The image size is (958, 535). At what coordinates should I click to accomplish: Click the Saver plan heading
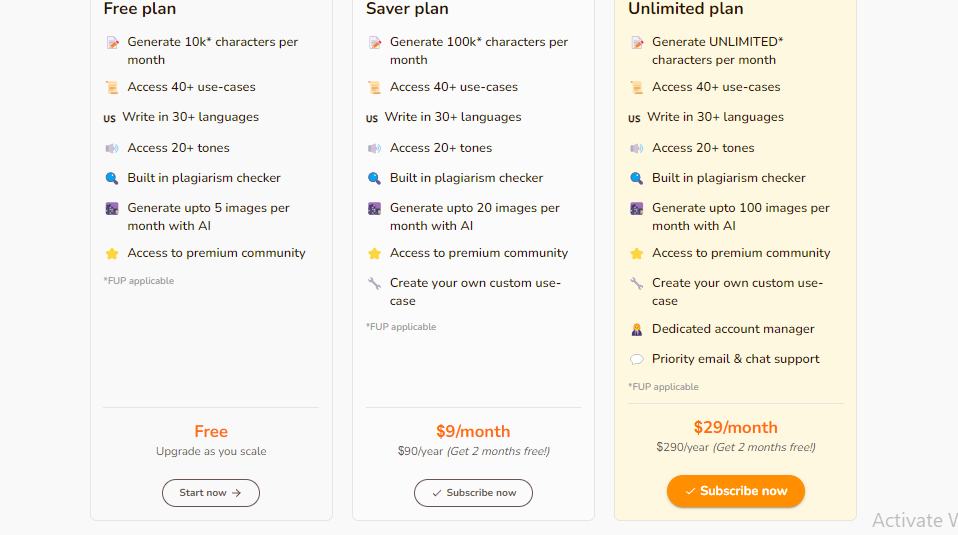click(407, 9)
